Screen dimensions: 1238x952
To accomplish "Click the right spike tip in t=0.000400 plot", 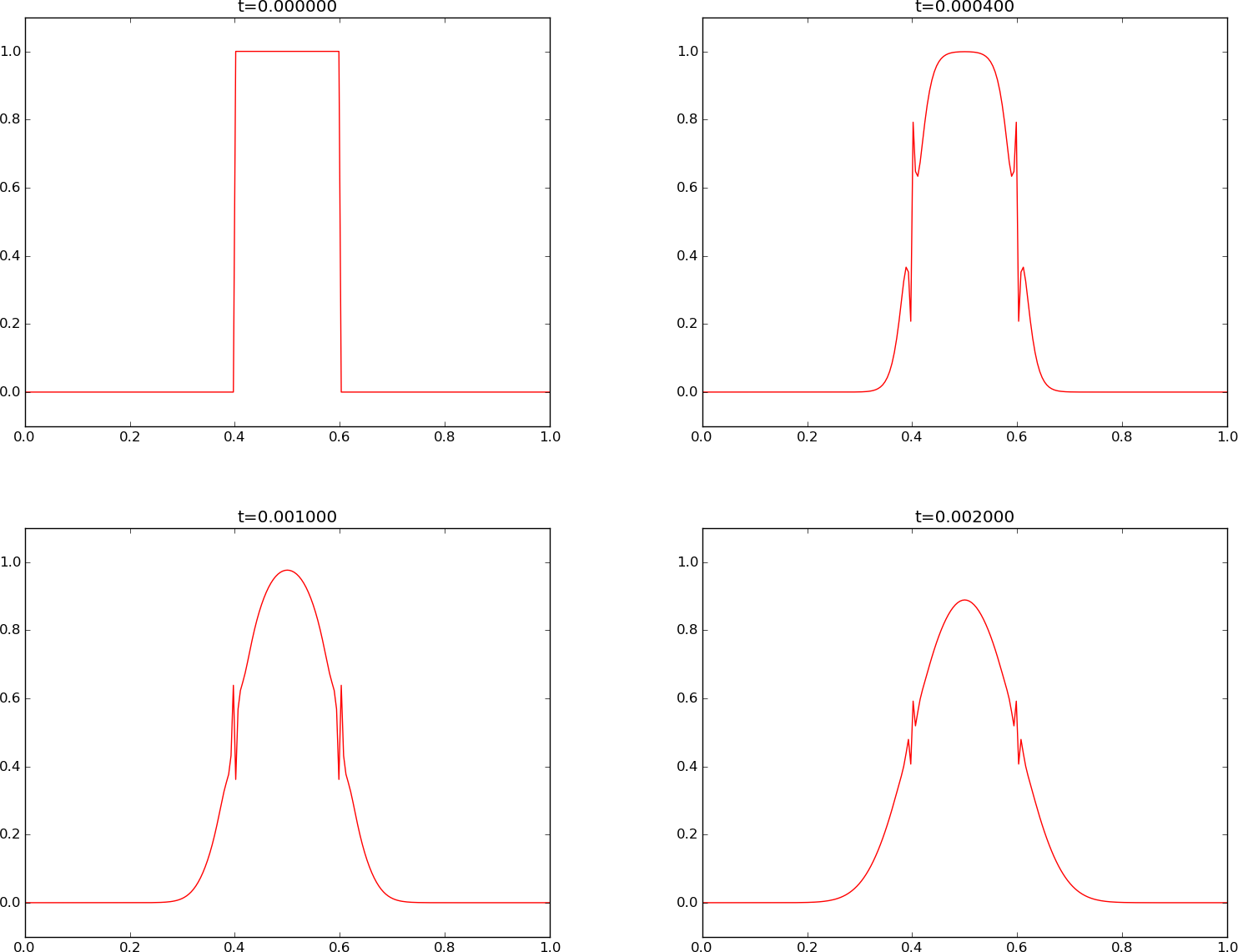I will point(1016,123).
